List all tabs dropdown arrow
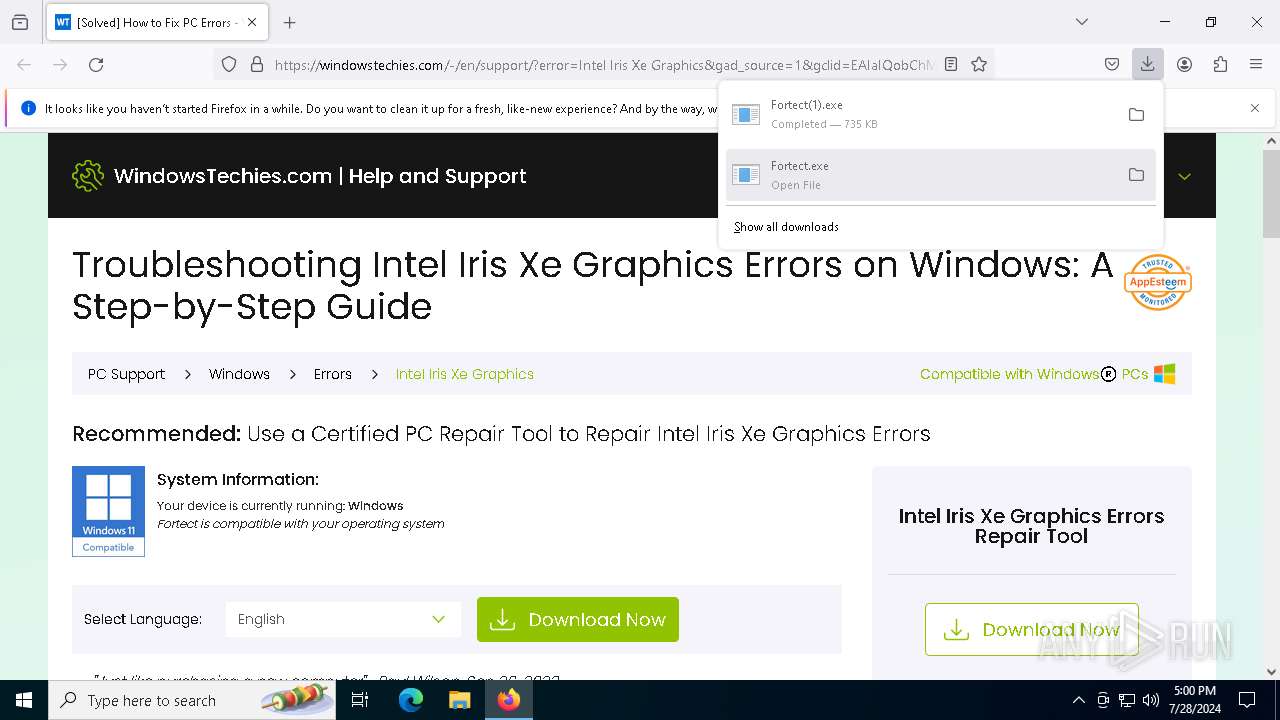 [1081, 22]
